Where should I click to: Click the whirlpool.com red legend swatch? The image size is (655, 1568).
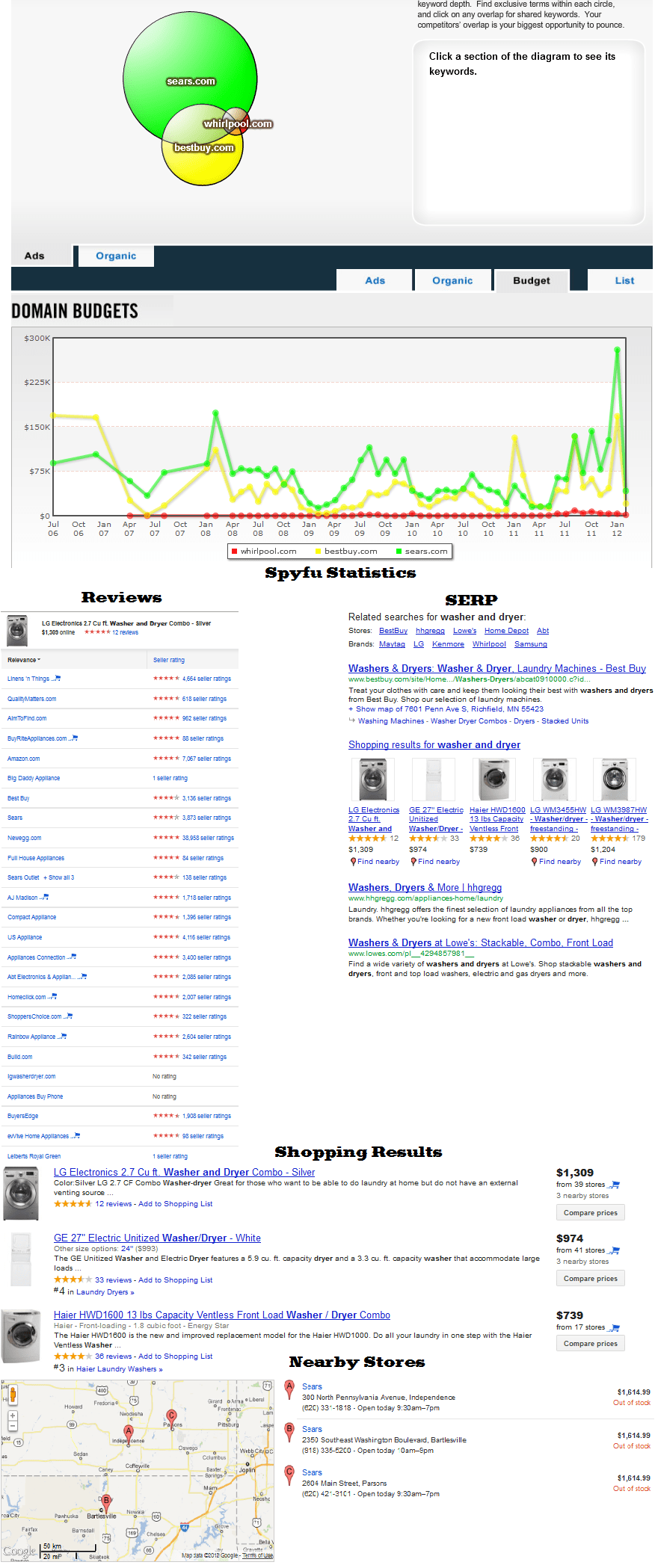pyautogui.click(x=235, y=552)
